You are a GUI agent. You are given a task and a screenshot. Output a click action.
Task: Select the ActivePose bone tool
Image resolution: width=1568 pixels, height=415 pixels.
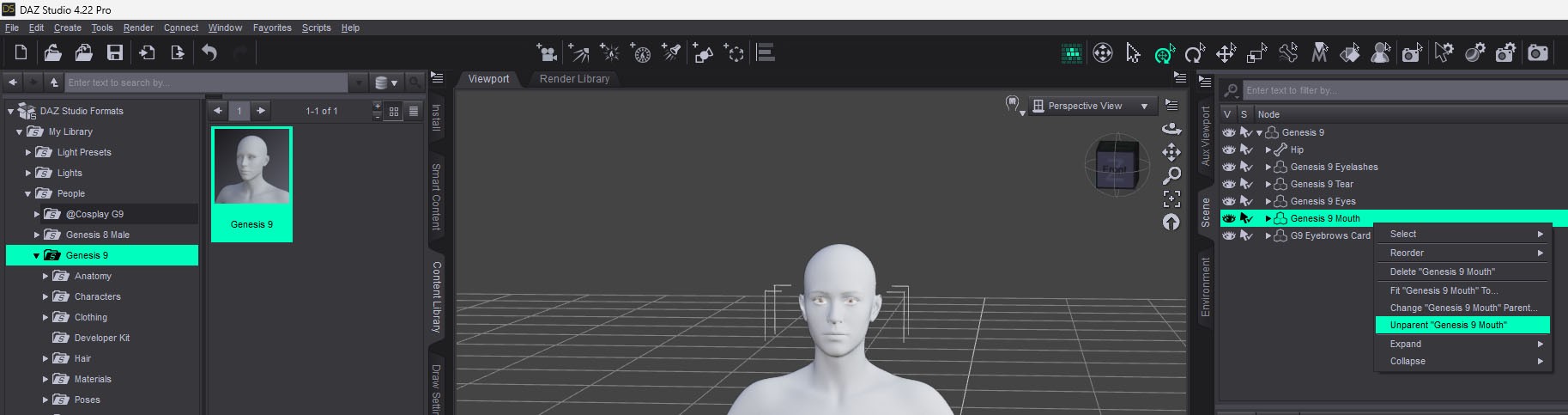(1288, 53)
